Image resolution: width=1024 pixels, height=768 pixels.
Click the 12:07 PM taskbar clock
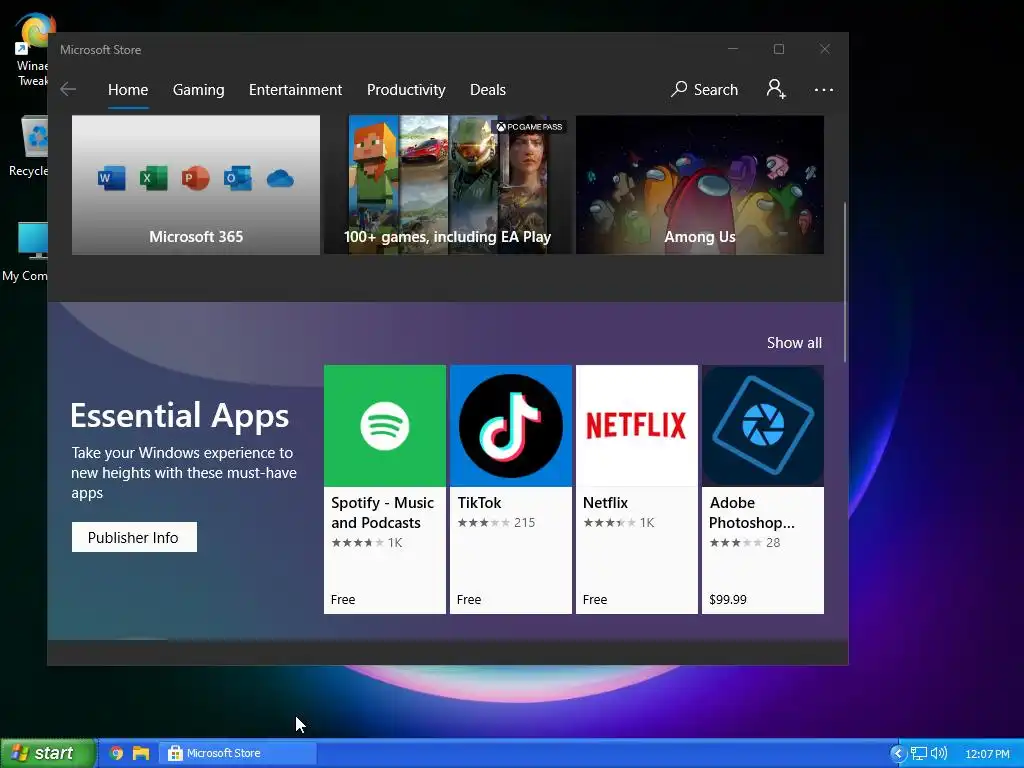tap(987, 754)
